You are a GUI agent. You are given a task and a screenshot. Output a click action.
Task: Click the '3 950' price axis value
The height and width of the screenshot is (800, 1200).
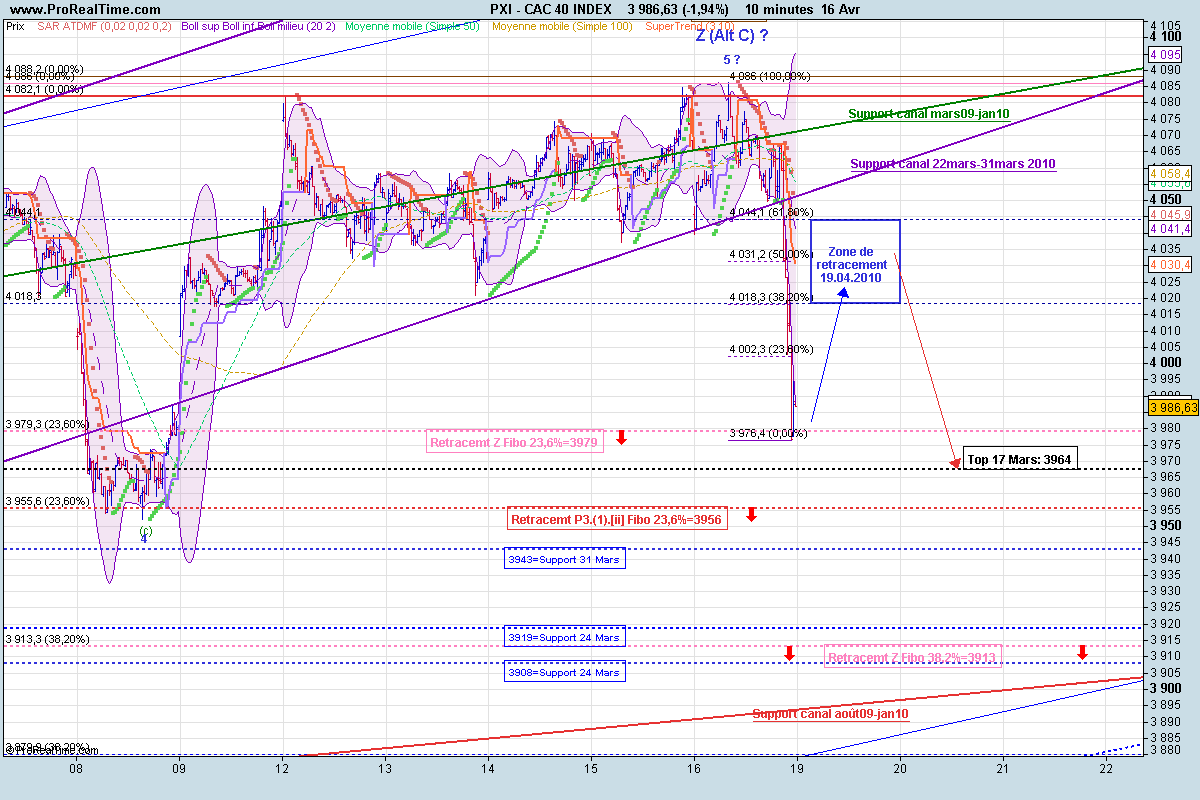[1167, 525]
